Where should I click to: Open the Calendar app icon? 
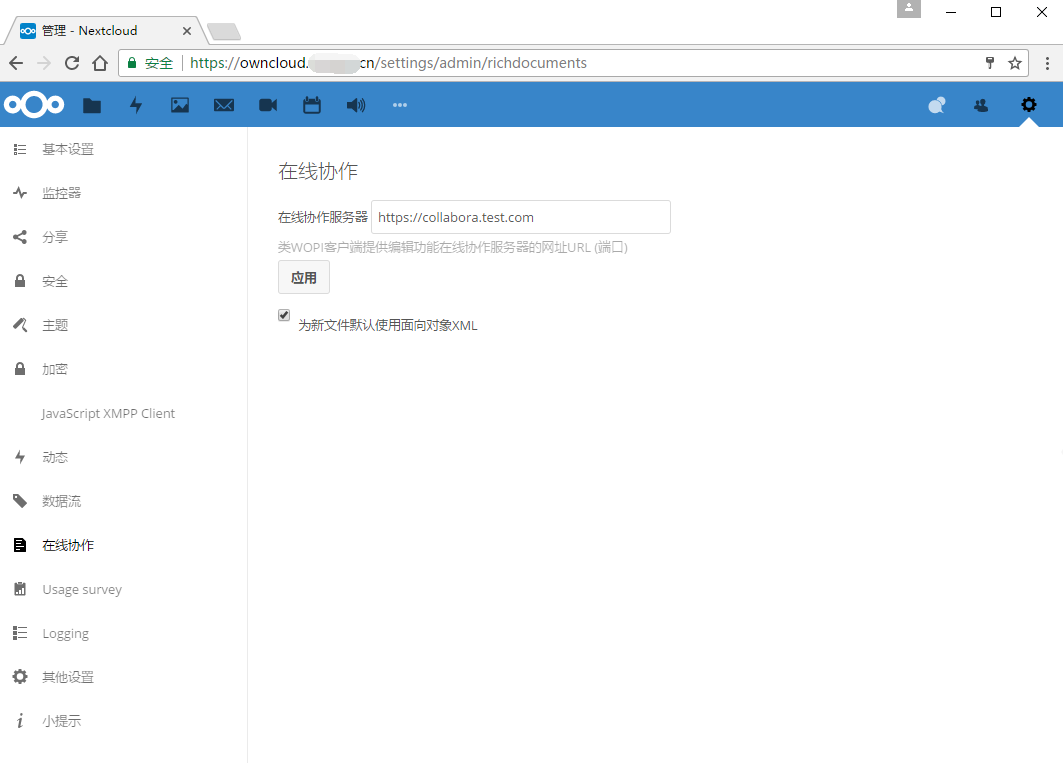[x=312, y=104]
